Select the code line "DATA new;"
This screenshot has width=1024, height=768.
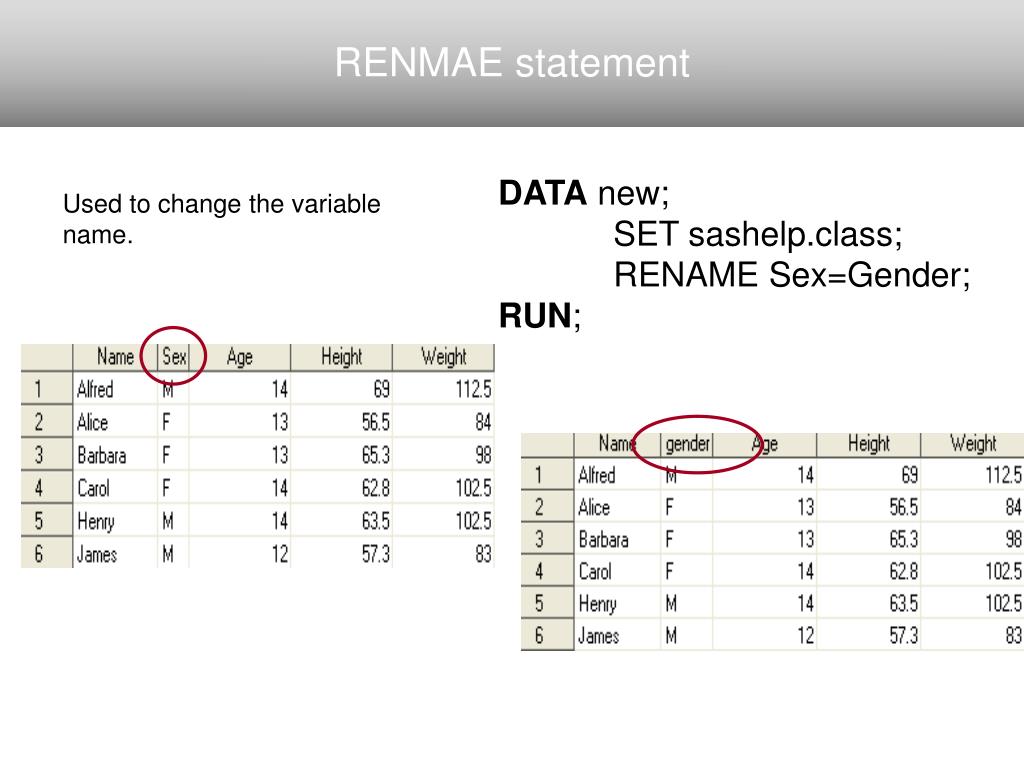click(x=584, y=193)
